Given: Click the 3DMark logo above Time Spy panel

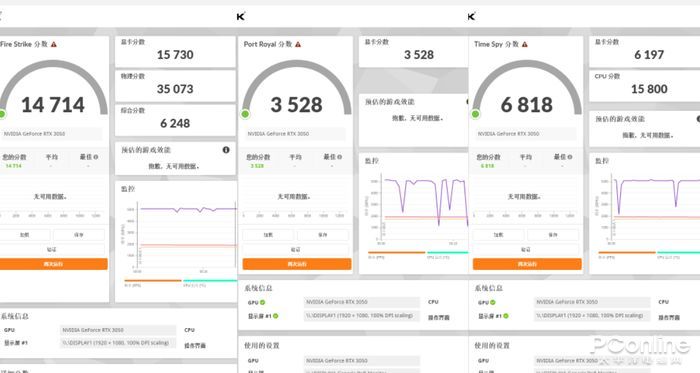Looking at the screenshot, I should 471,17.
